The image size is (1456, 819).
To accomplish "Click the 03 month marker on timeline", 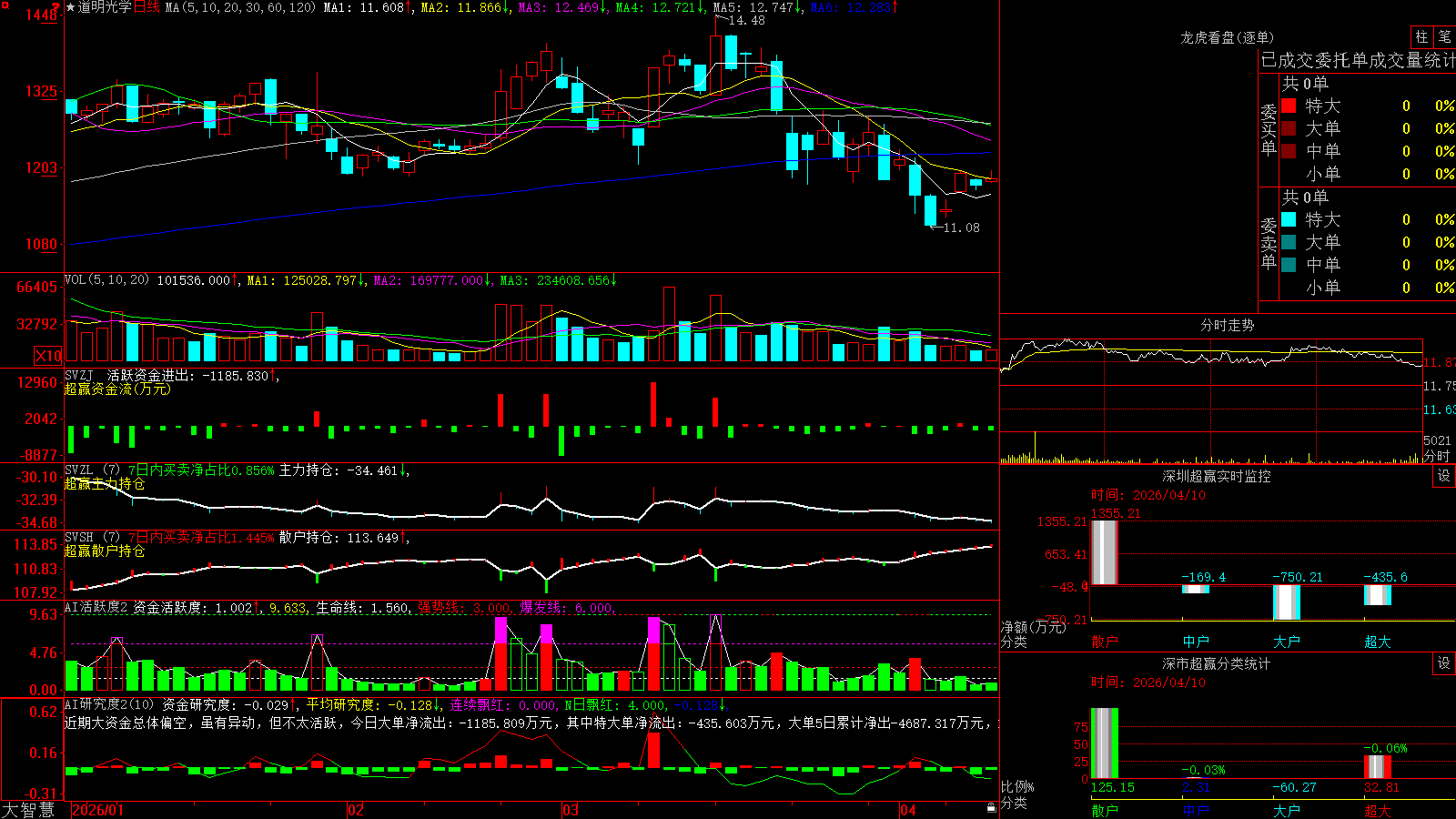I will (x=571, y=810).
